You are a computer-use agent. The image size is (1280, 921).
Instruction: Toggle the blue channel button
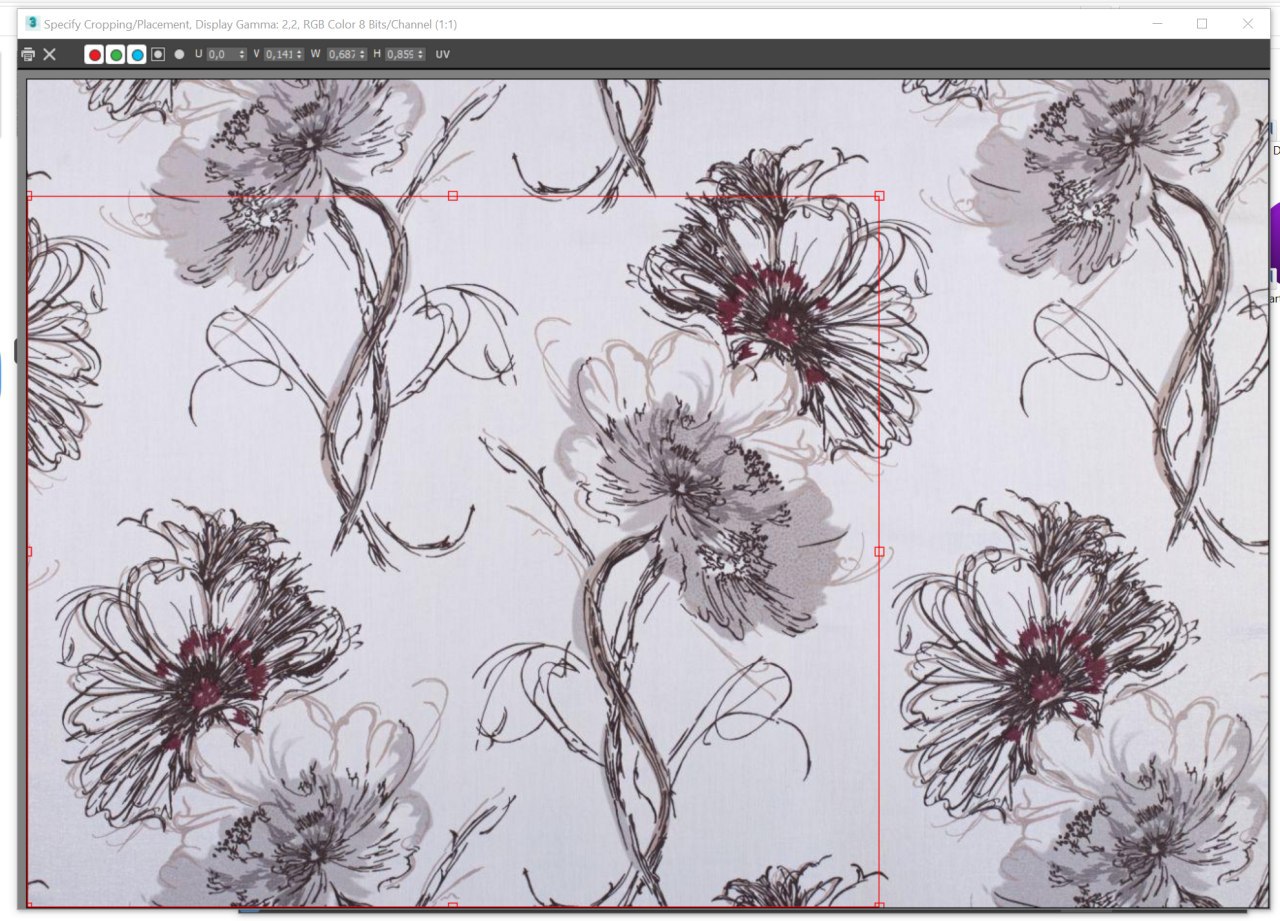[137, 55]
